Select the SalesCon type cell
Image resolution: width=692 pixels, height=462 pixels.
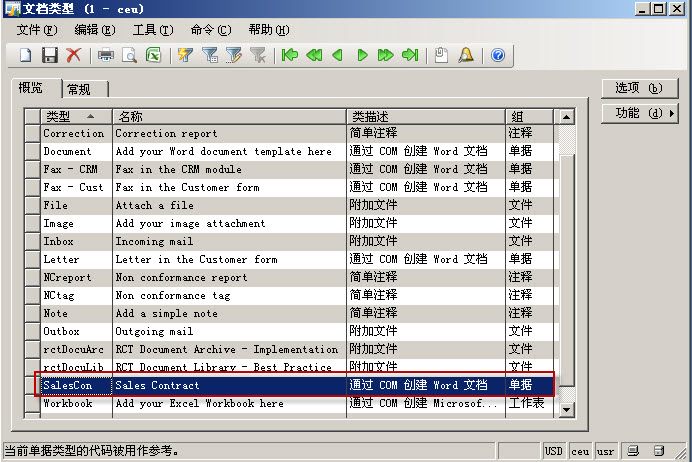pos(76,385)
